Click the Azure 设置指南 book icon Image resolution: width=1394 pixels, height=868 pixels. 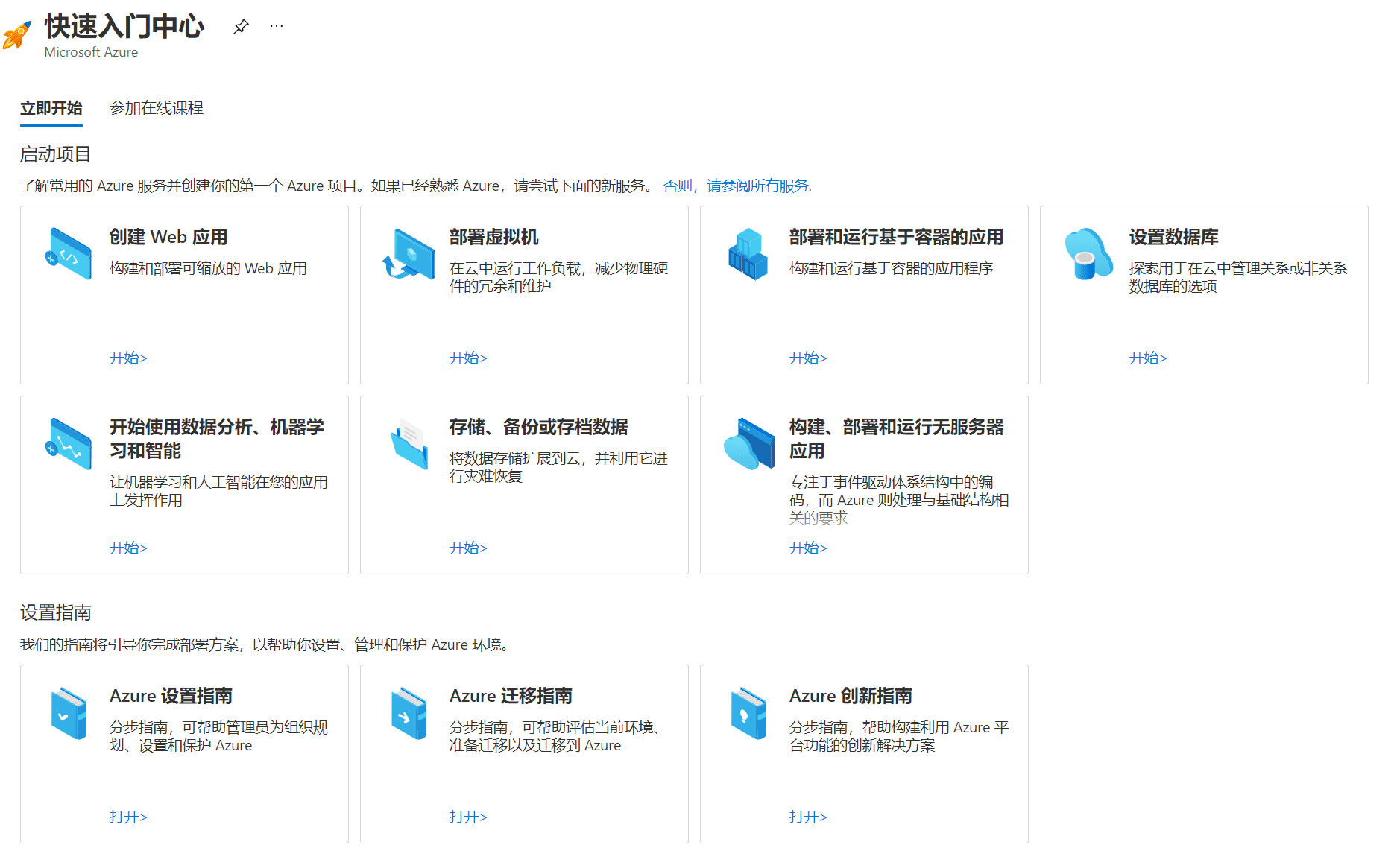tap(69, 713)
